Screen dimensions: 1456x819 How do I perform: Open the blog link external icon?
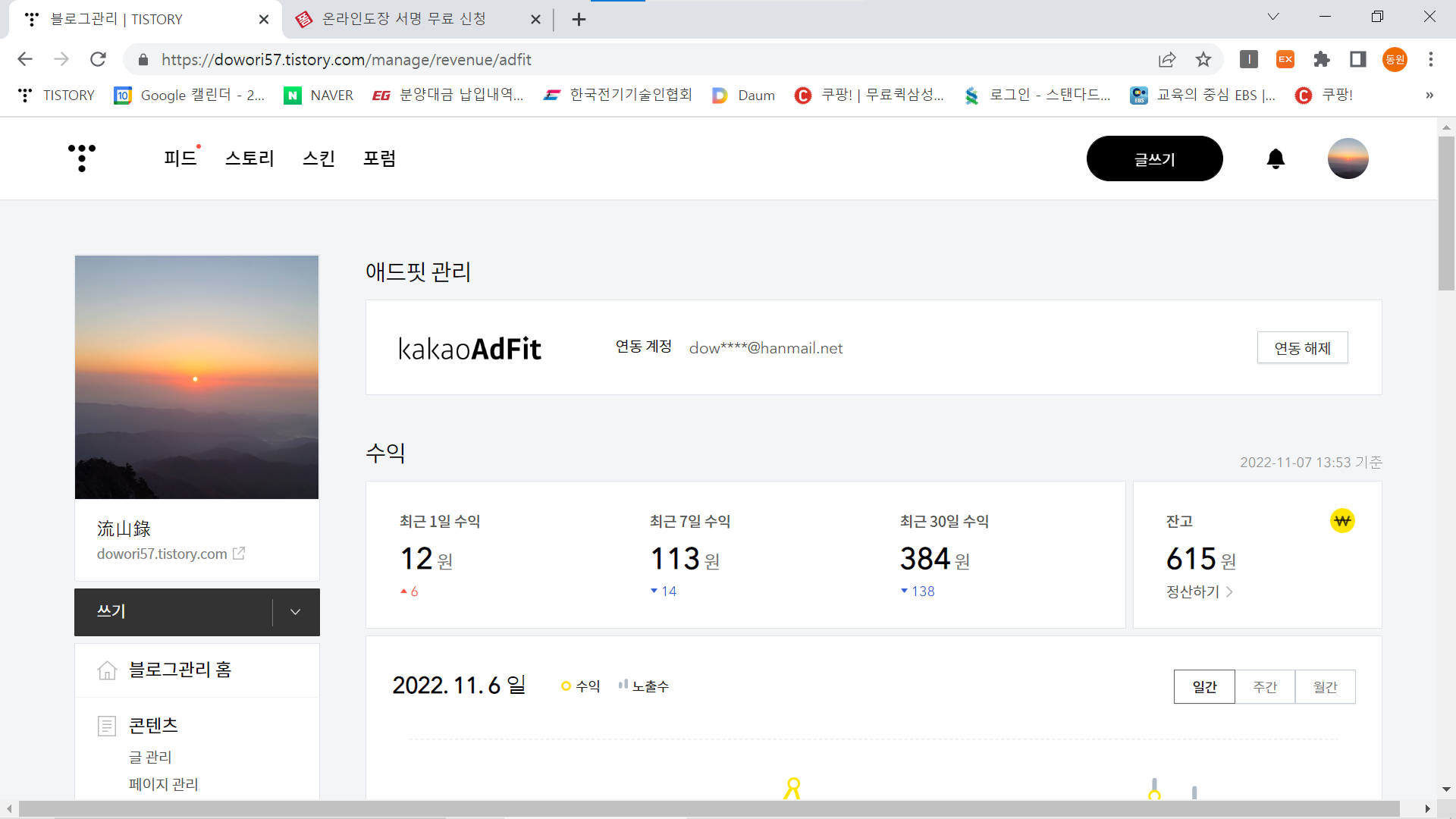pos(239,554)
